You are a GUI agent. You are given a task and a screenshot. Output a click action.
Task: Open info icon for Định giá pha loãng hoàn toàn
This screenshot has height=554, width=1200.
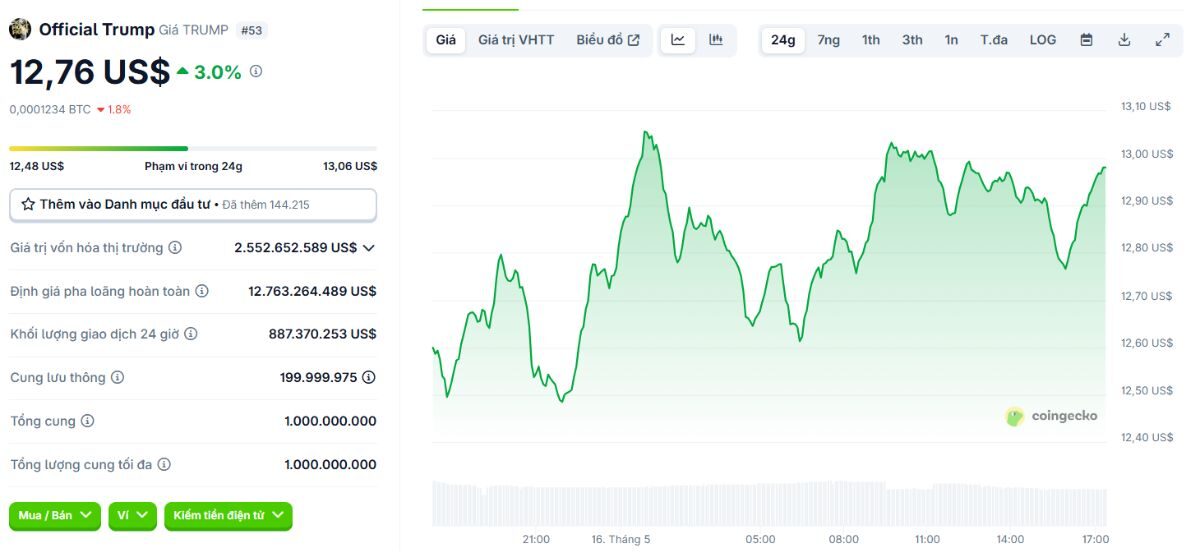tap(202, 291)
